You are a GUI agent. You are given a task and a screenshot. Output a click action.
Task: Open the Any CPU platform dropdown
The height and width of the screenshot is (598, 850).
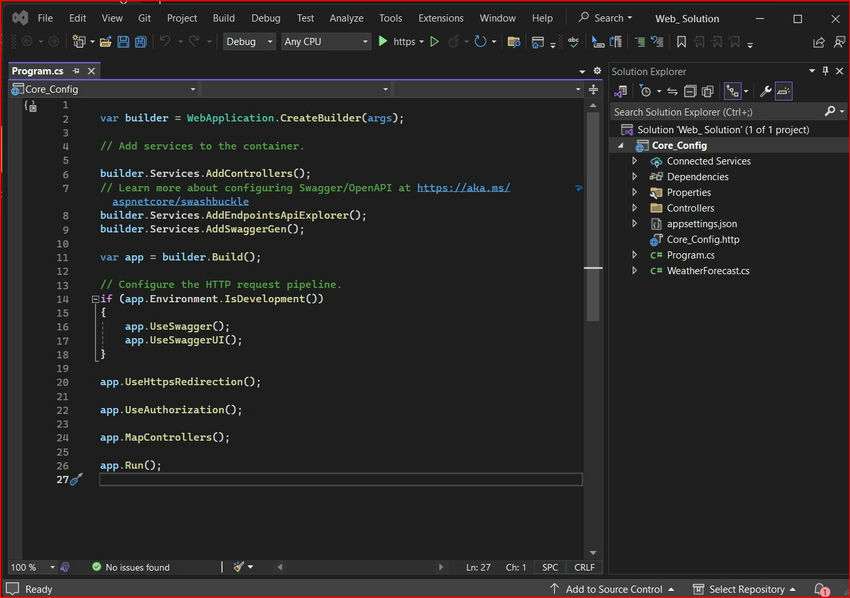pyautogui.click(x=325, y=42)
